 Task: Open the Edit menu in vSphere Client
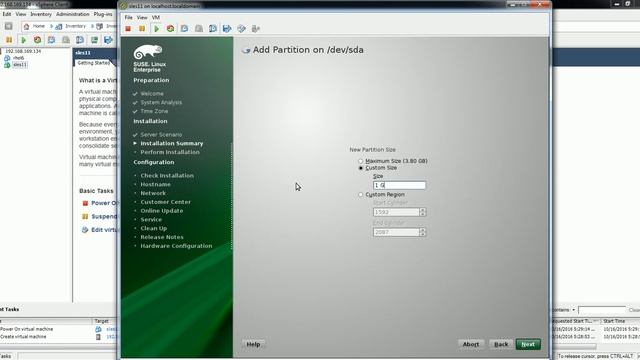pyautogui.click(x=7, y=14)
